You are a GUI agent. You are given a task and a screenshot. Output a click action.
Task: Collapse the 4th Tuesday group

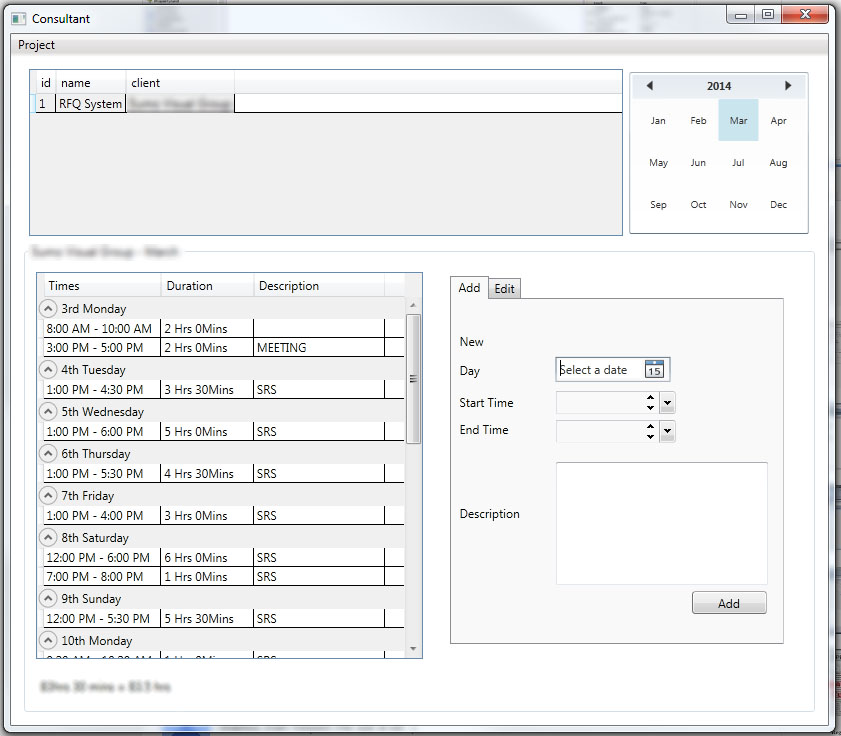(48, 370)
